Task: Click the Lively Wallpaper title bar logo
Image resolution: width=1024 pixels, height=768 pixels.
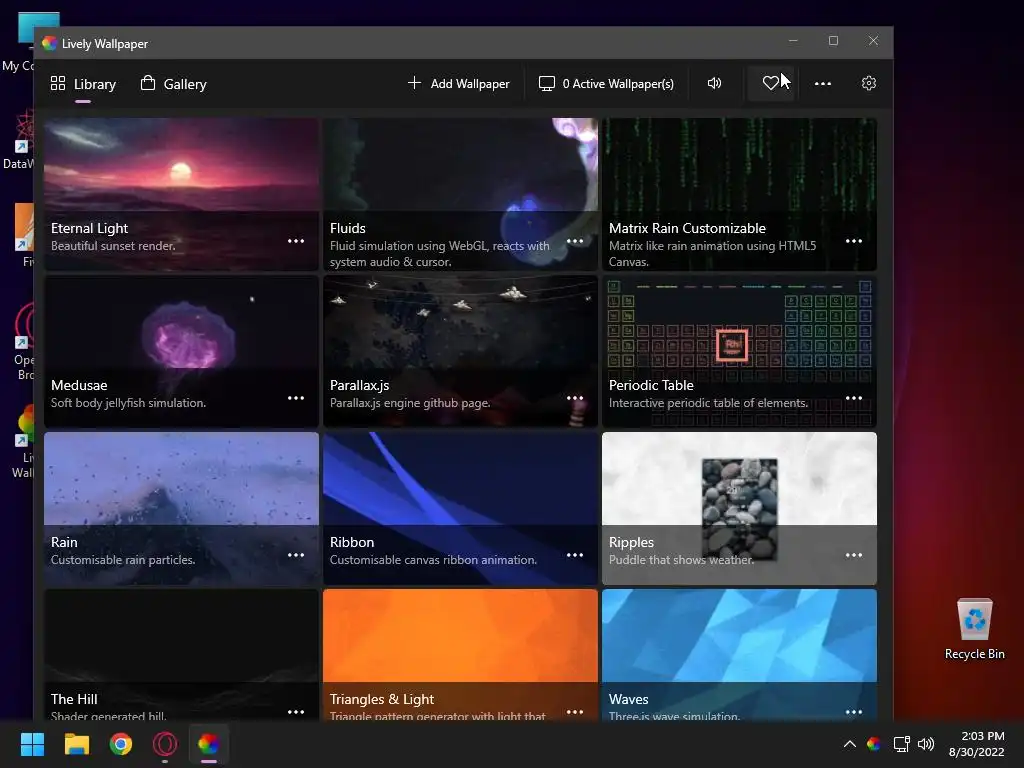Action: pyautogui.click(x=50, y=44)
